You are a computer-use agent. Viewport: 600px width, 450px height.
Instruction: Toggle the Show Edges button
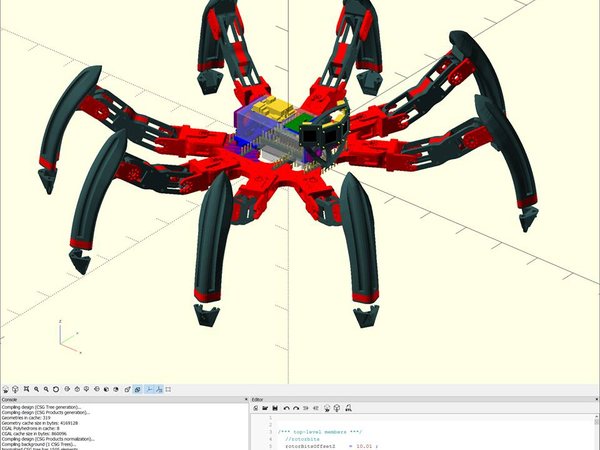(x=168, y=389)
